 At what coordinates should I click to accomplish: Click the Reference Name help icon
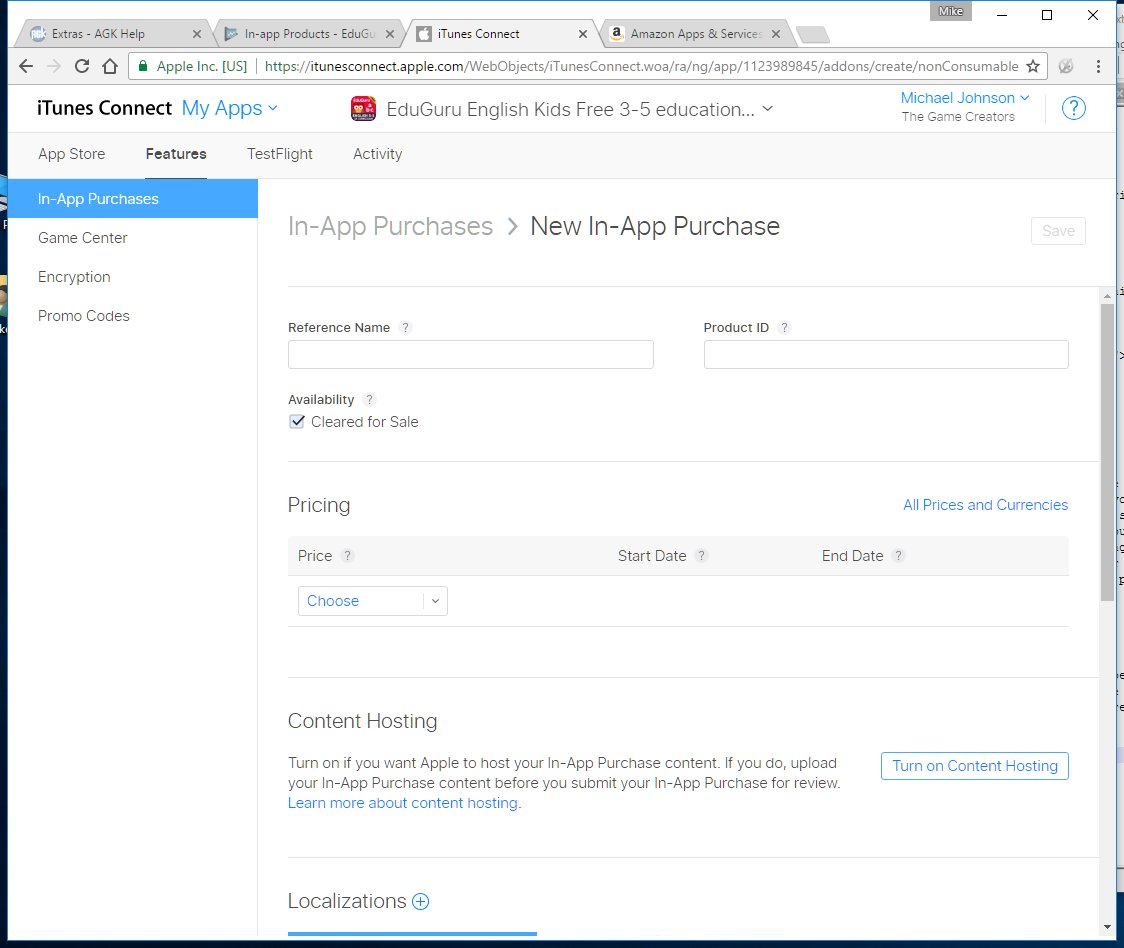[x=405, y=328]
